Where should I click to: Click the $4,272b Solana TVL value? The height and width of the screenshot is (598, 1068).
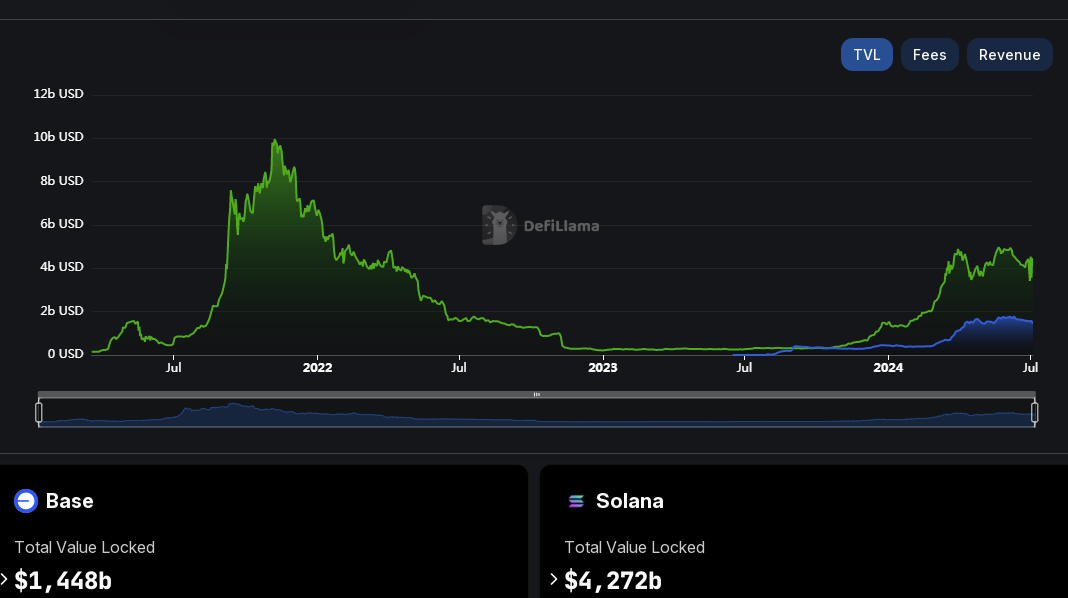[613, 580]
